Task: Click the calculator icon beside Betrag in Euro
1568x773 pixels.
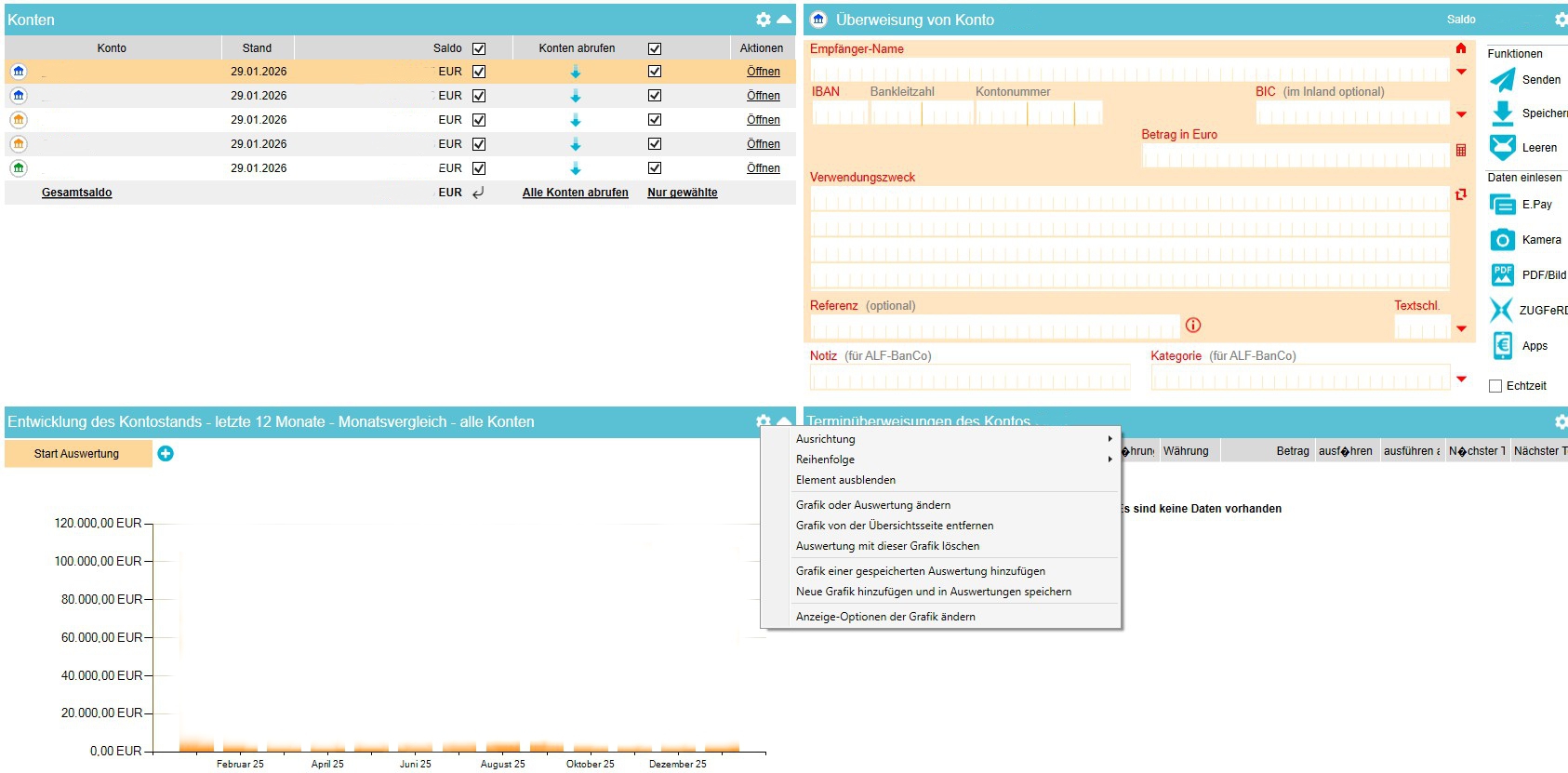Action: [x=1461, y=151]
